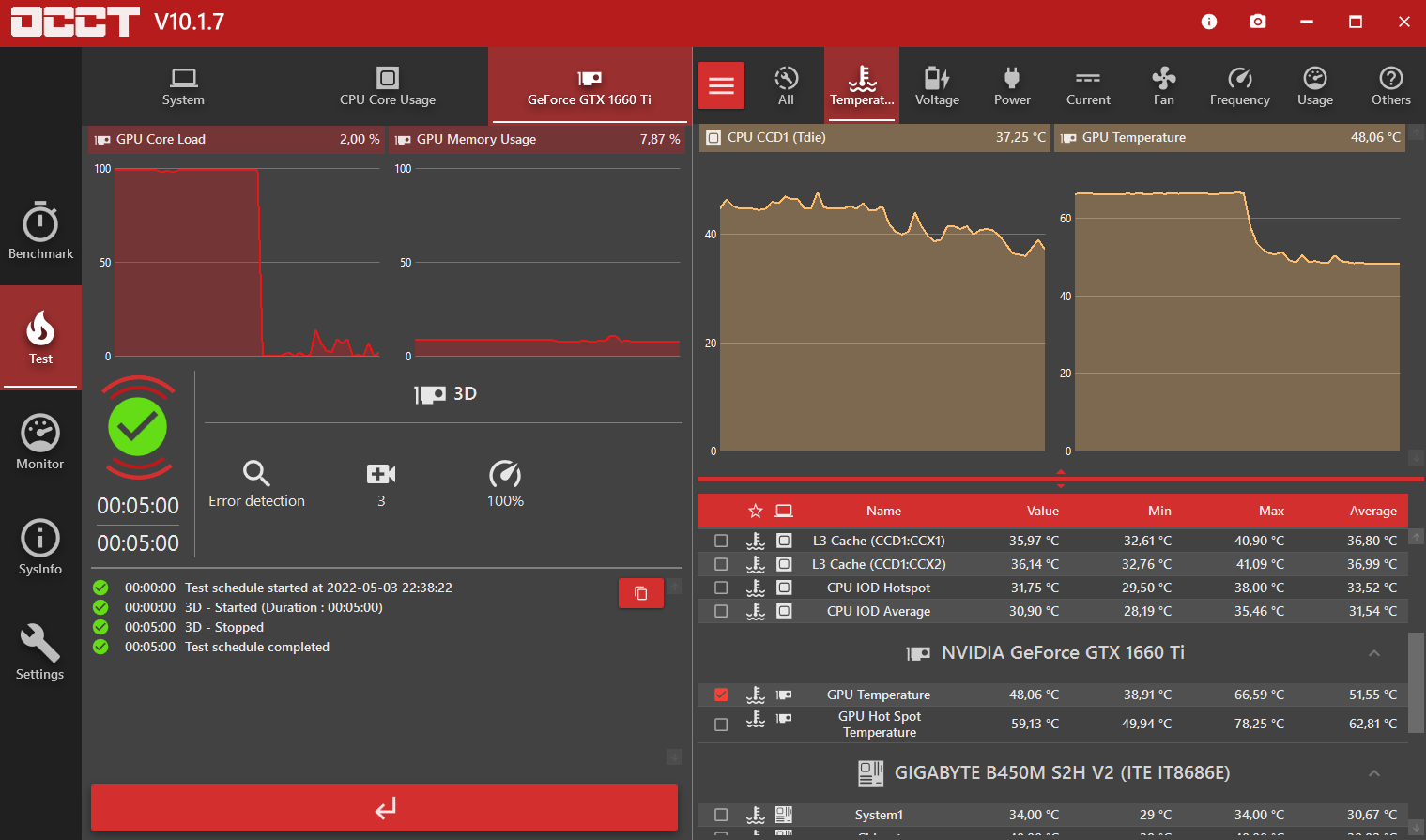
Task: Collapse the NVIDIA GeForce GTX 1660 Ti group
Action: point(1374,652)
